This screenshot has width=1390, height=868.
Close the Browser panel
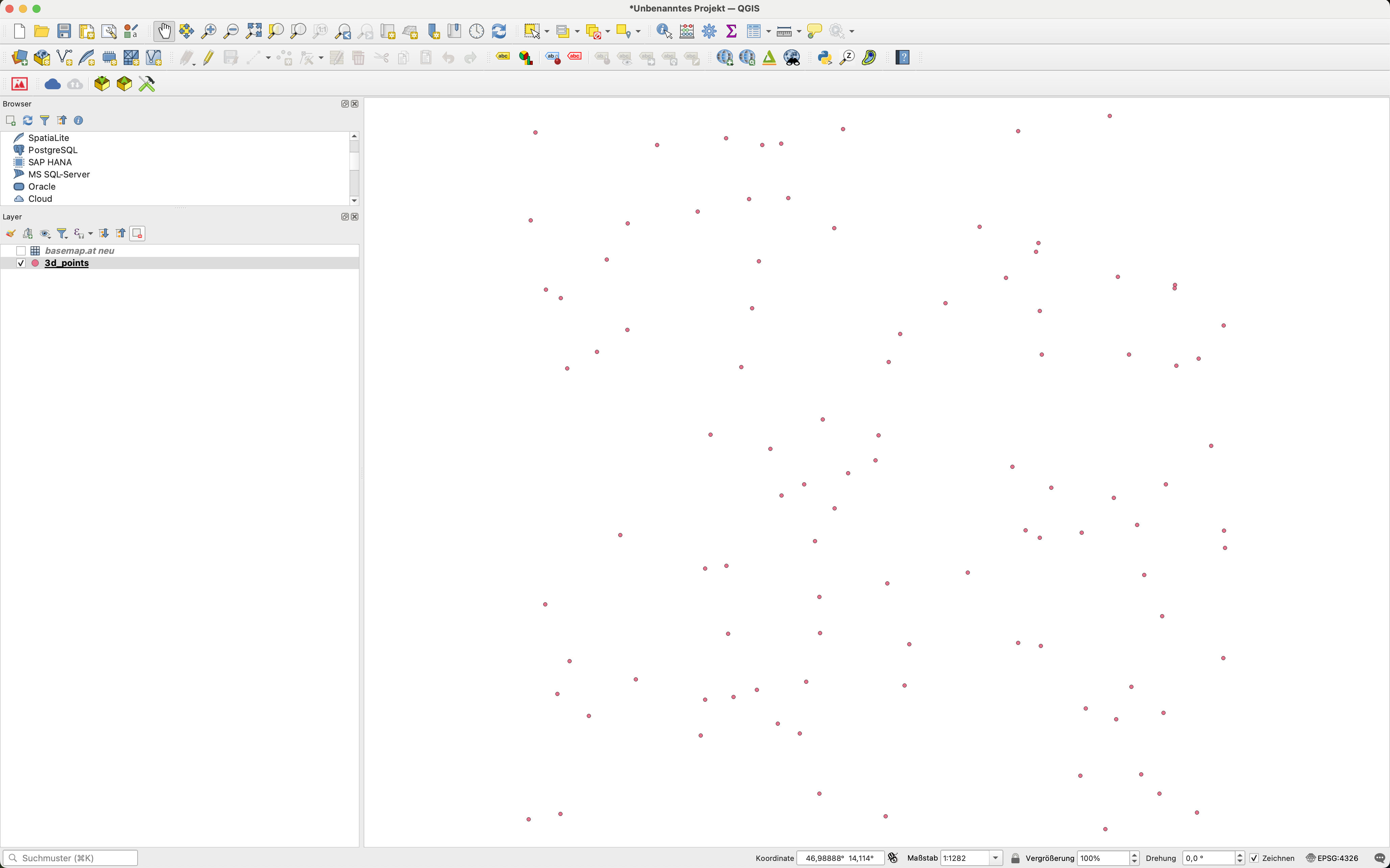pos(355,104)
